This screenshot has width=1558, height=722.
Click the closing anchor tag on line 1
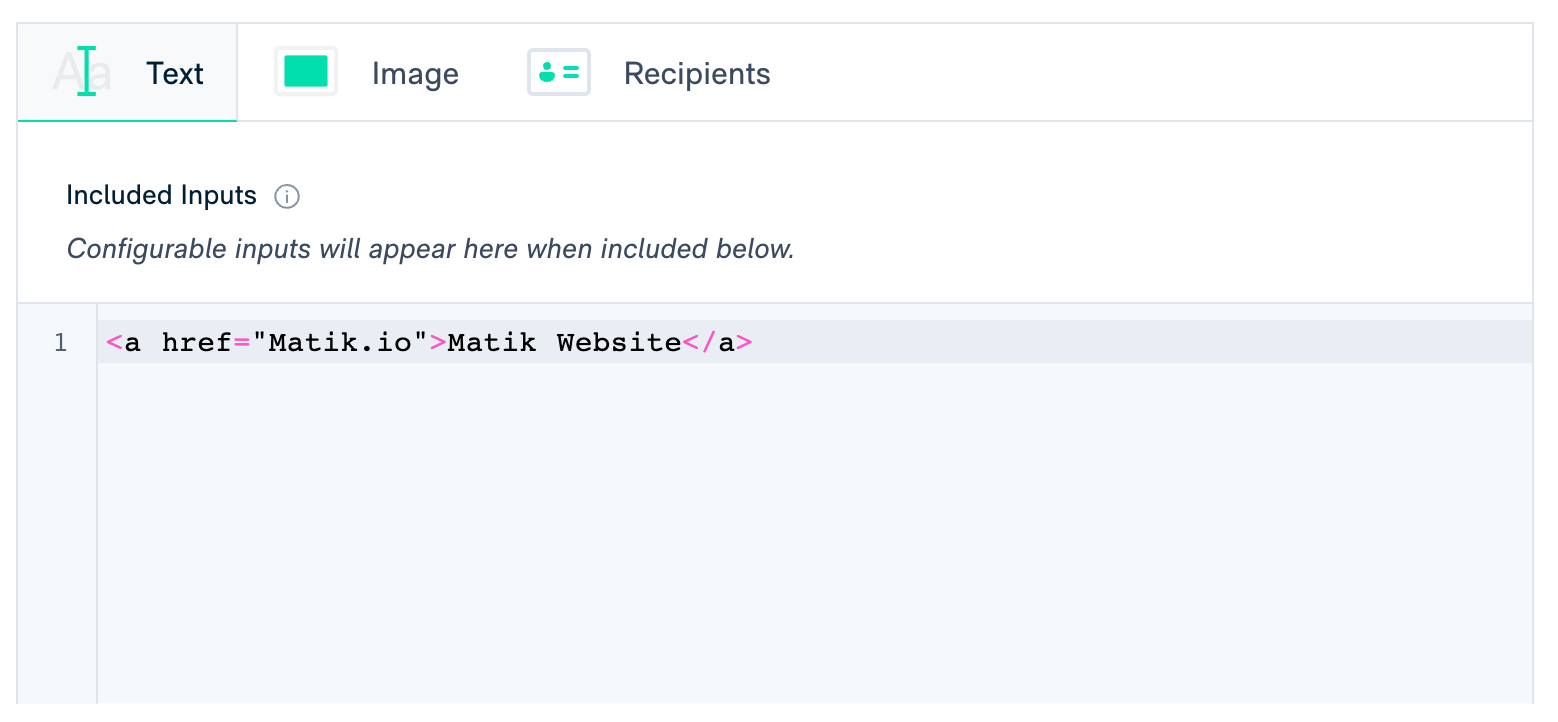[722, 342]
